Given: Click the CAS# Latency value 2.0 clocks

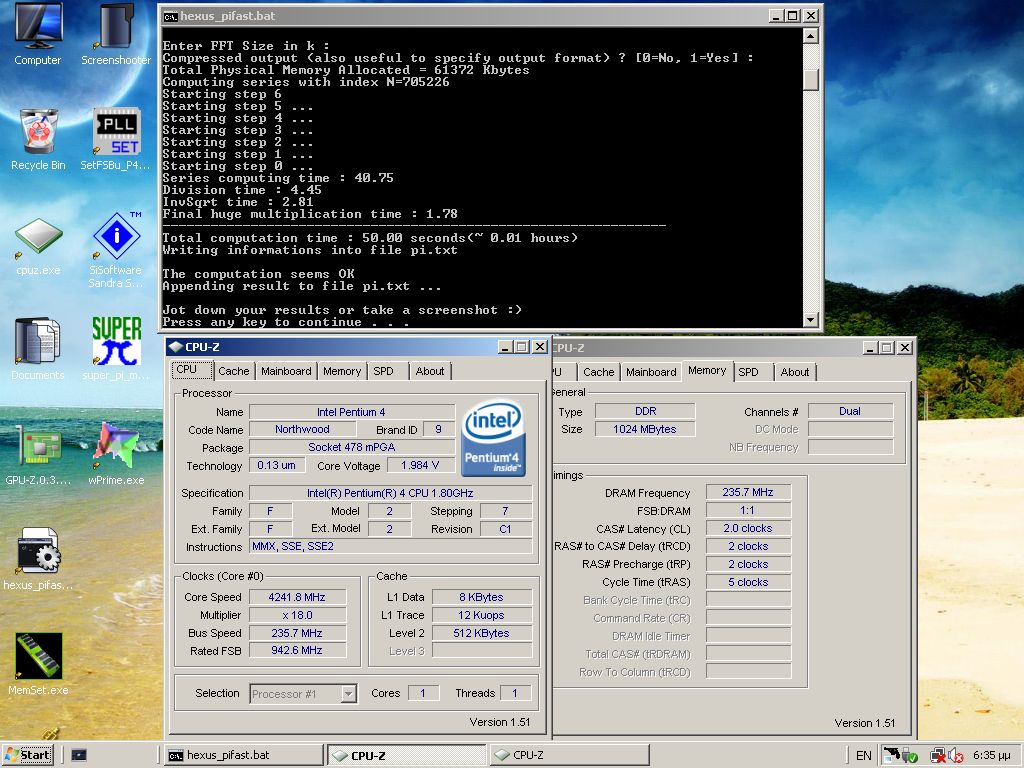Looking at the screenshot, I should [x=748, y=528].
